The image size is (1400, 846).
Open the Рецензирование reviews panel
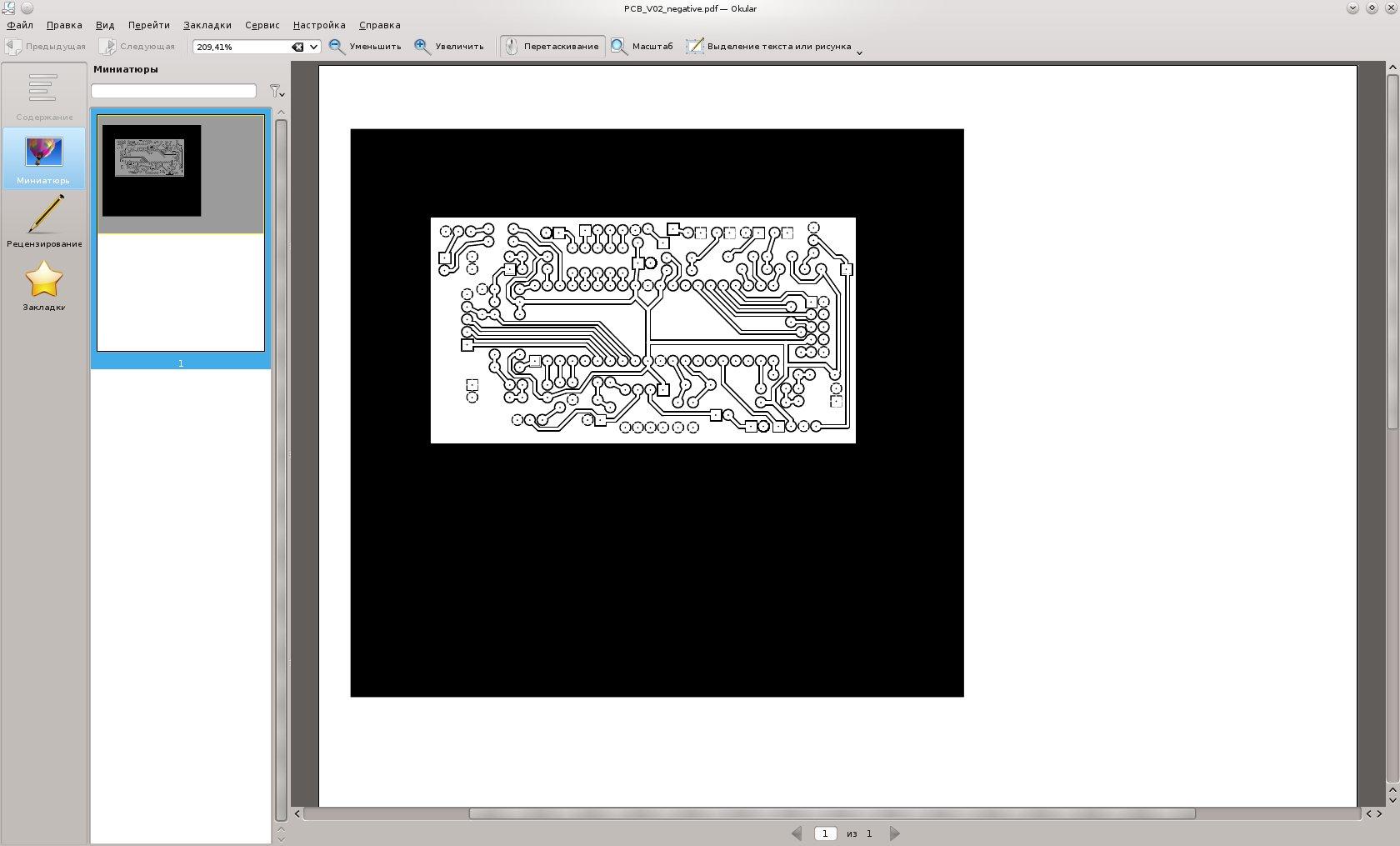point(44,221)
